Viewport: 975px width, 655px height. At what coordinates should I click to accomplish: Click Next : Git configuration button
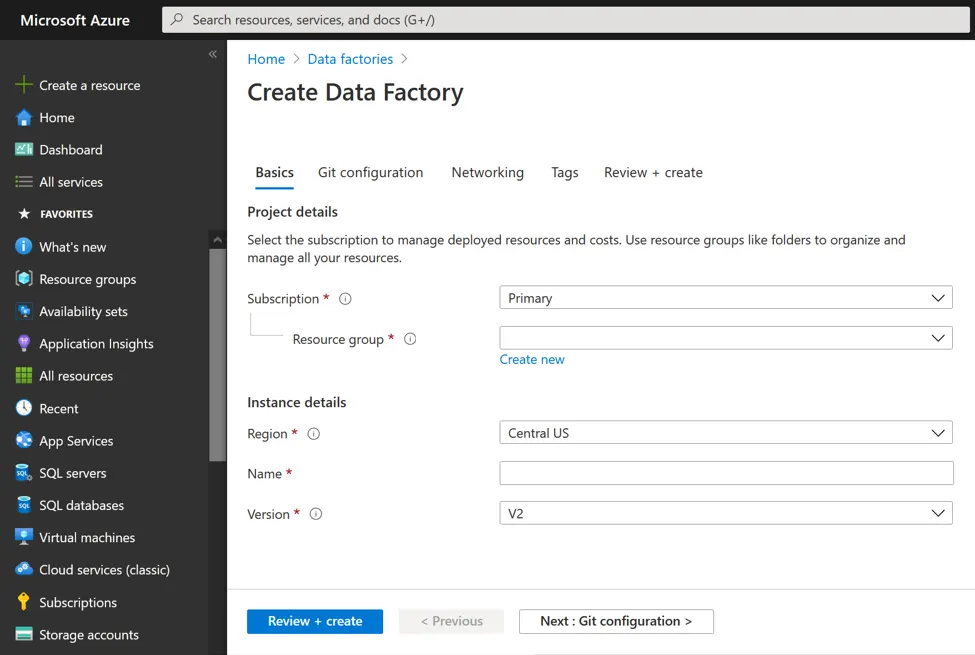point(616,621)
